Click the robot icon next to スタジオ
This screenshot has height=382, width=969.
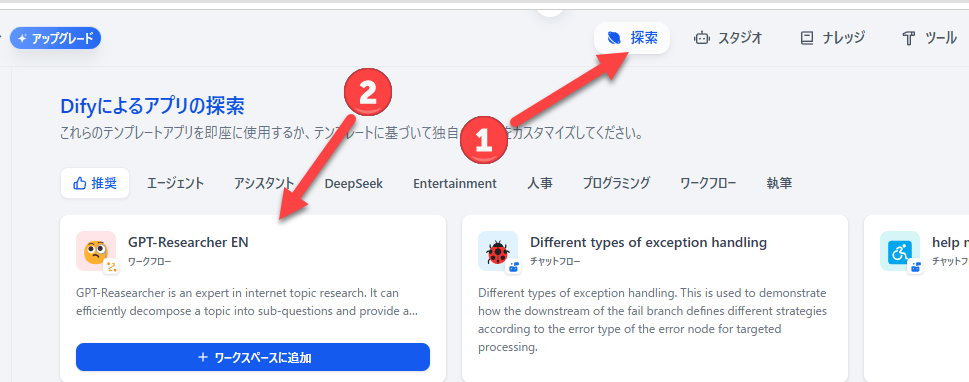tap(701, 38)
